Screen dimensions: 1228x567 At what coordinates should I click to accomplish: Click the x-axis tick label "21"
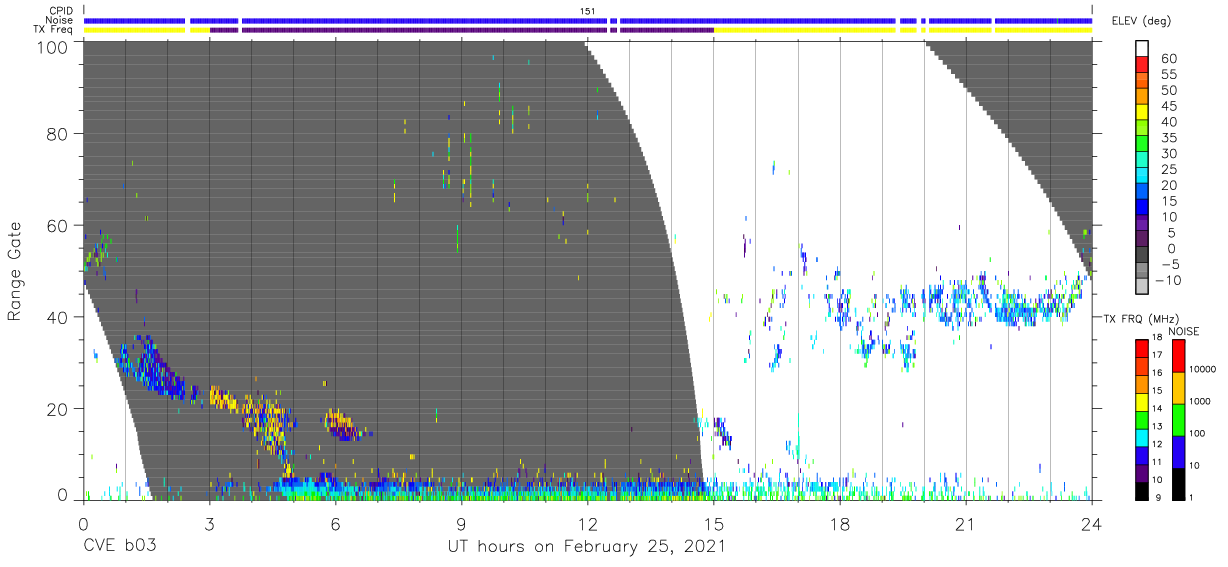click(x=965, y=526)
